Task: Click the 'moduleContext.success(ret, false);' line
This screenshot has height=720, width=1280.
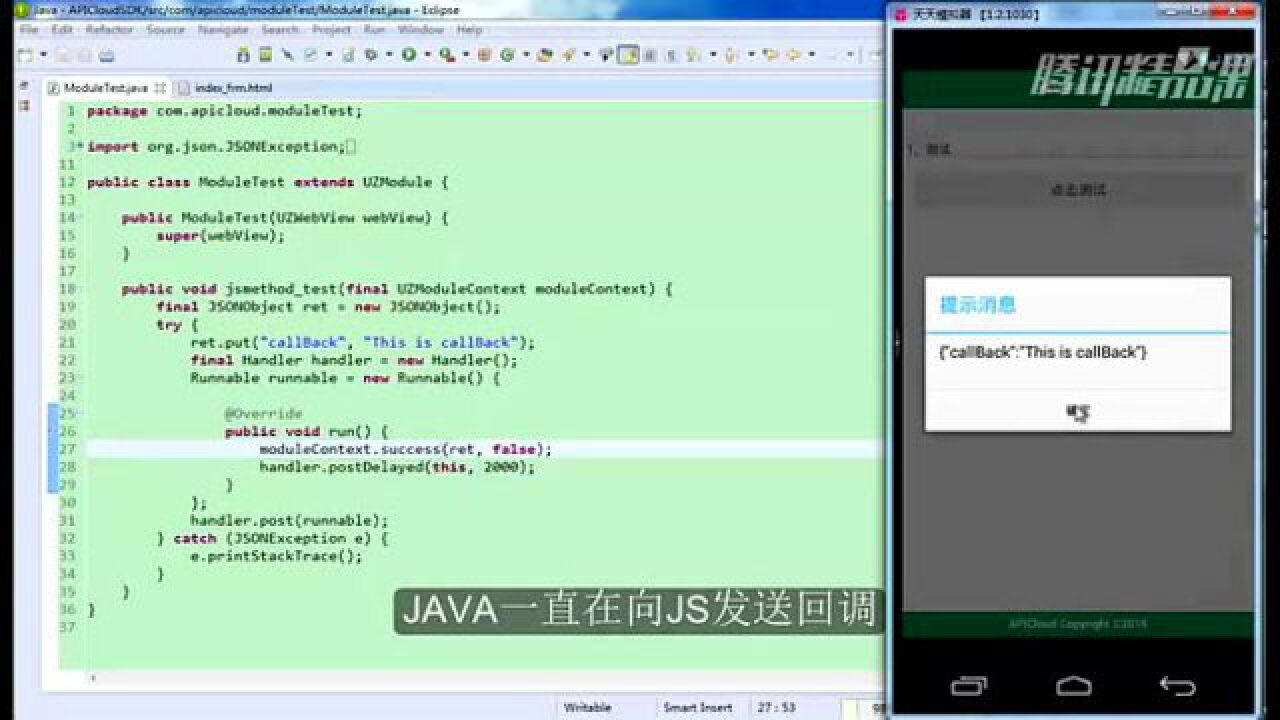Action: point(405,449)
